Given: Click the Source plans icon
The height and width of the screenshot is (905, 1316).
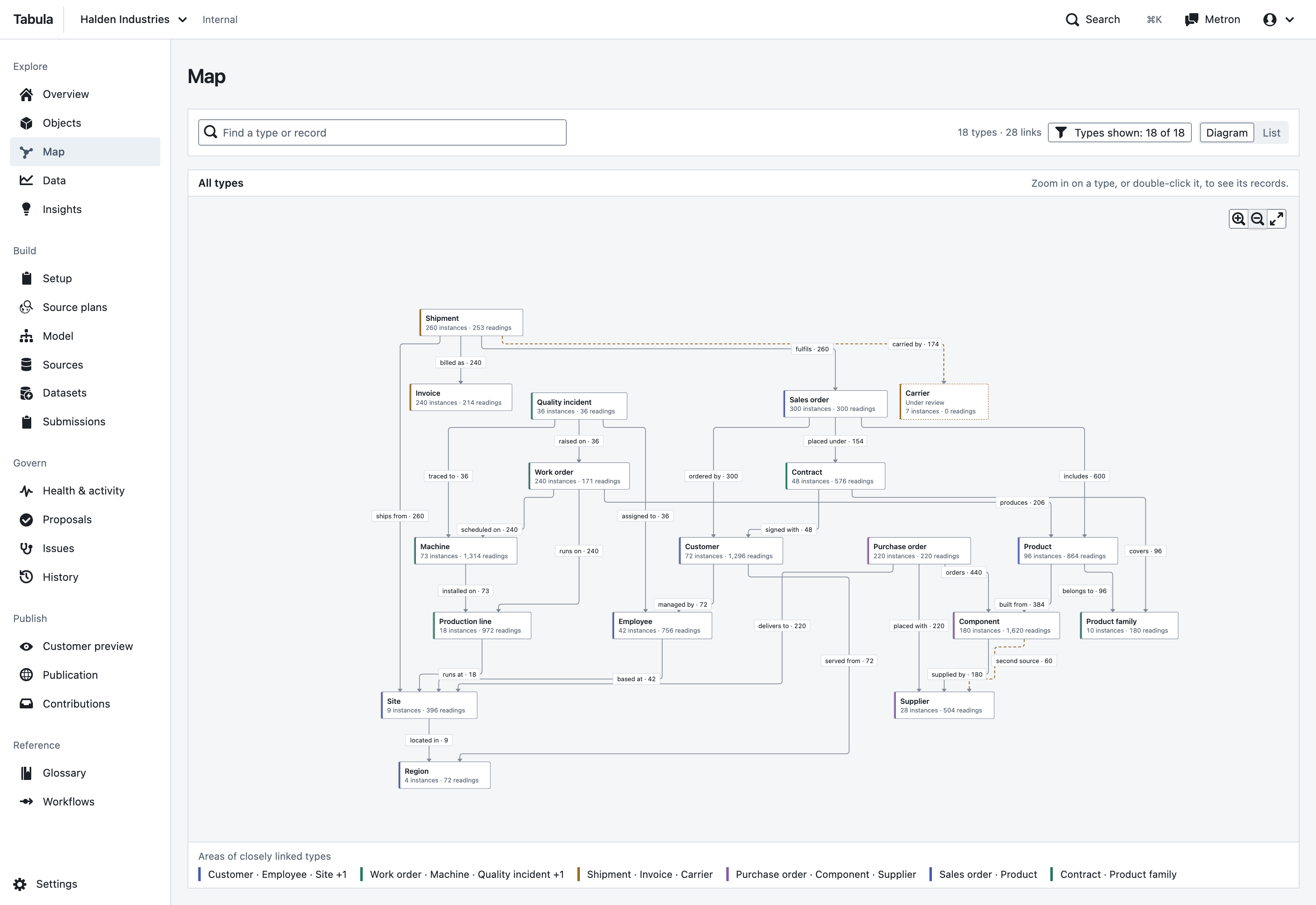Looking at the screenshot, I should pyautogui.click(x=26, y=307).
